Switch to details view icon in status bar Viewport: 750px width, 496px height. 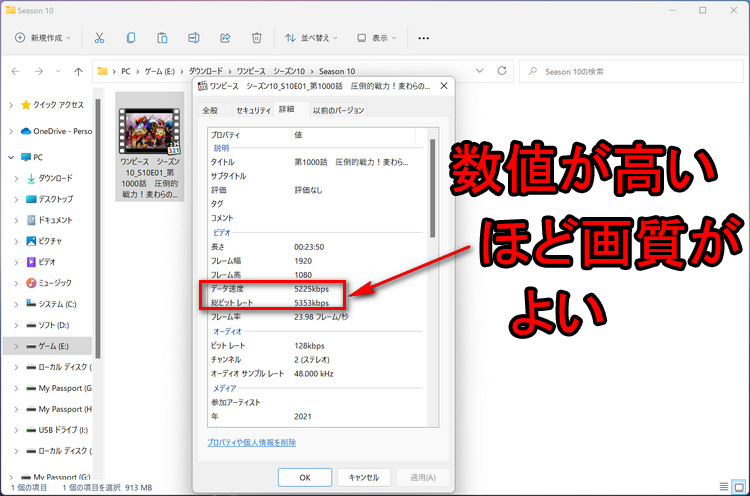coord(724,487)
